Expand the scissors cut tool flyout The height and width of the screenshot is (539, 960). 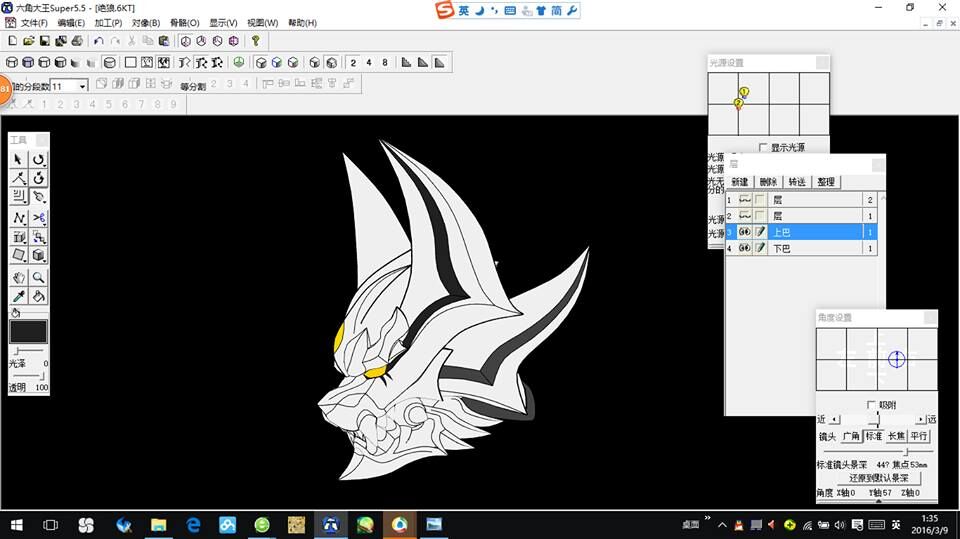[x=39, y=218]
